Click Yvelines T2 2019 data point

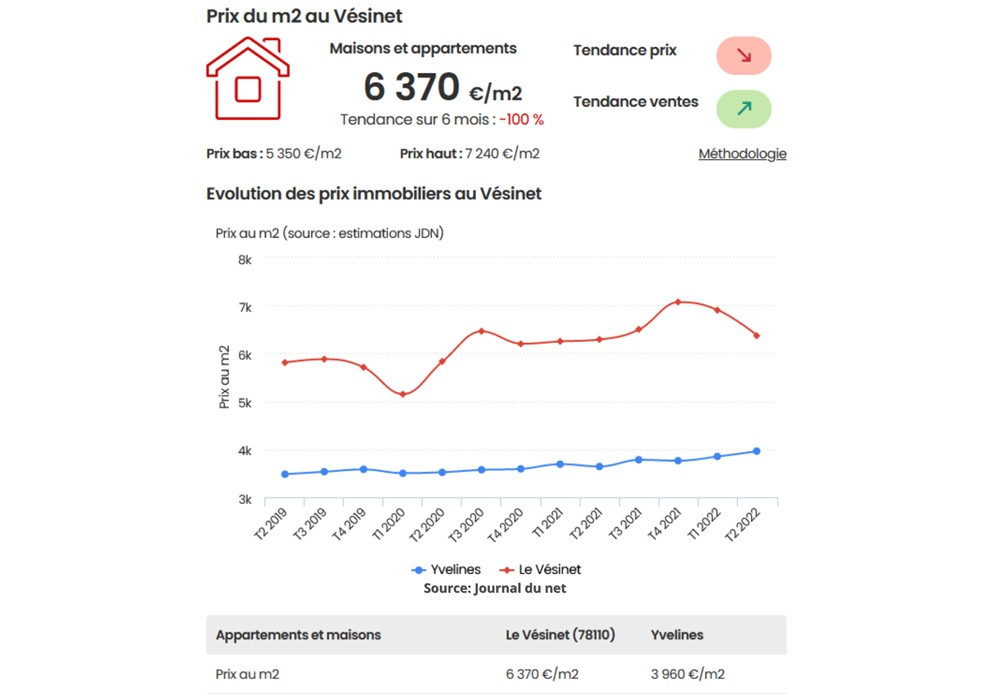click(x=285, y=474)
